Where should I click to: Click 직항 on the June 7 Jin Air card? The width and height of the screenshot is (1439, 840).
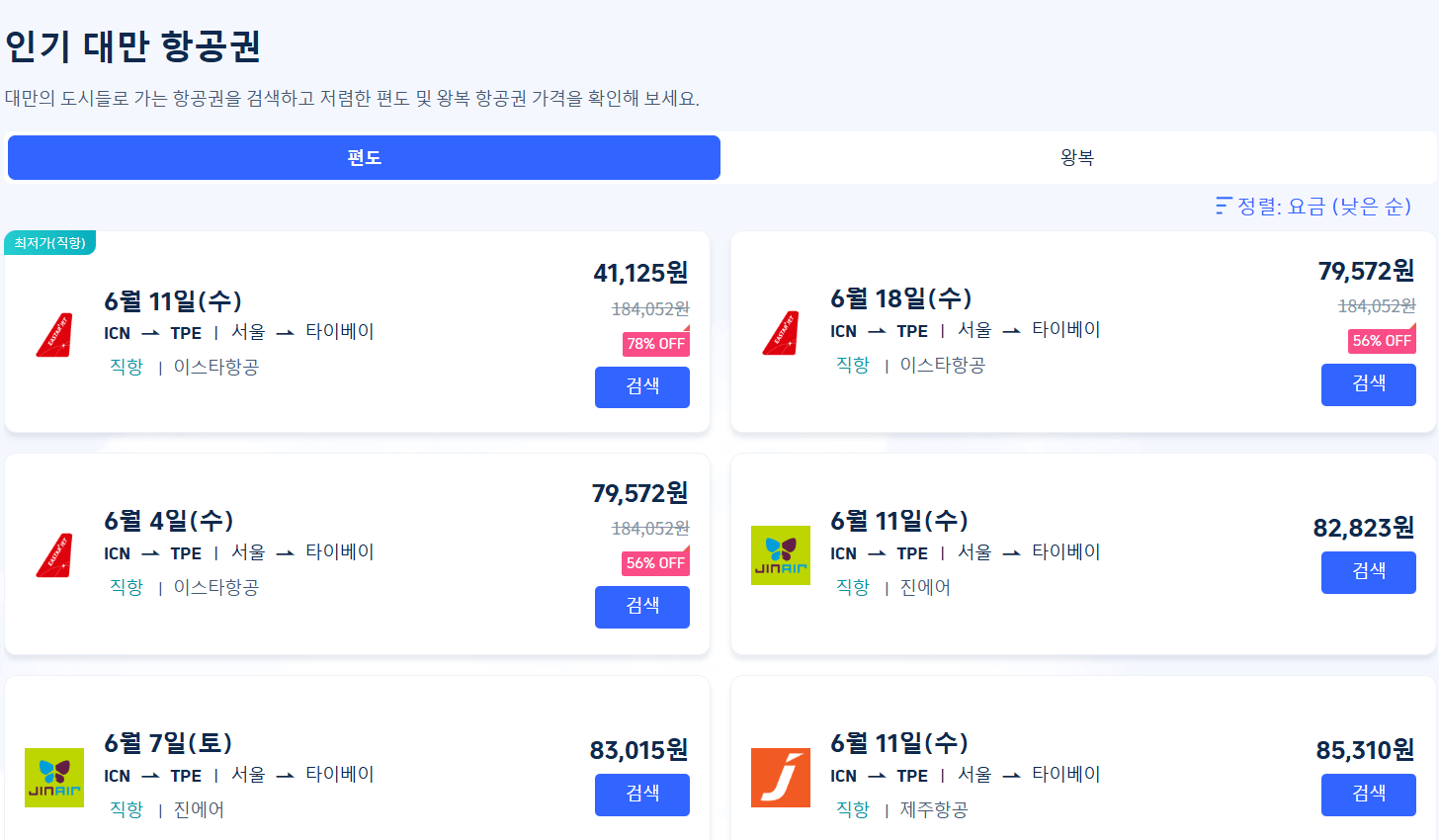(127, 808)
